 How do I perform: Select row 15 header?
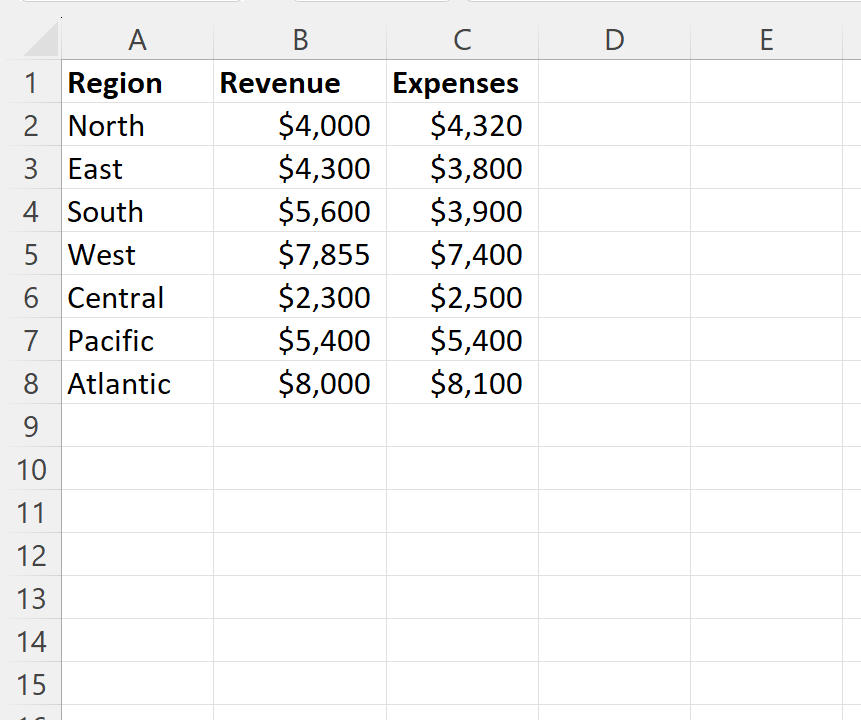click(x=31, y=683)
